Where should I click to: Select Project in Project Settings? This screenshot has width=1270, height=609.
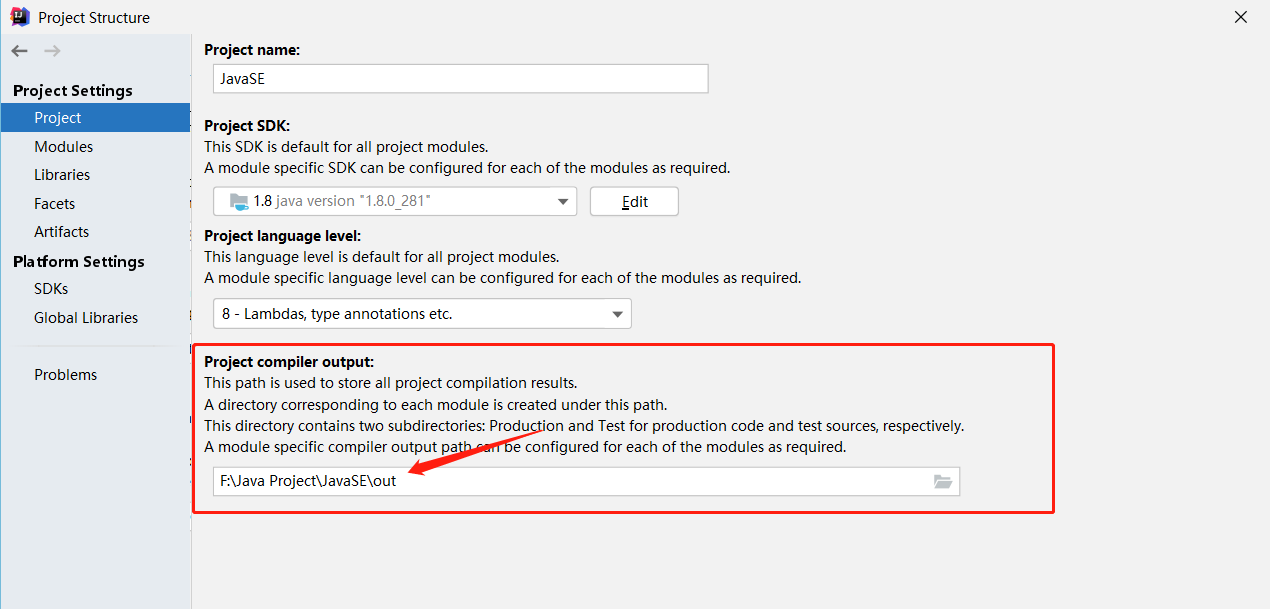pyautogui.click(x=95, y=118)
